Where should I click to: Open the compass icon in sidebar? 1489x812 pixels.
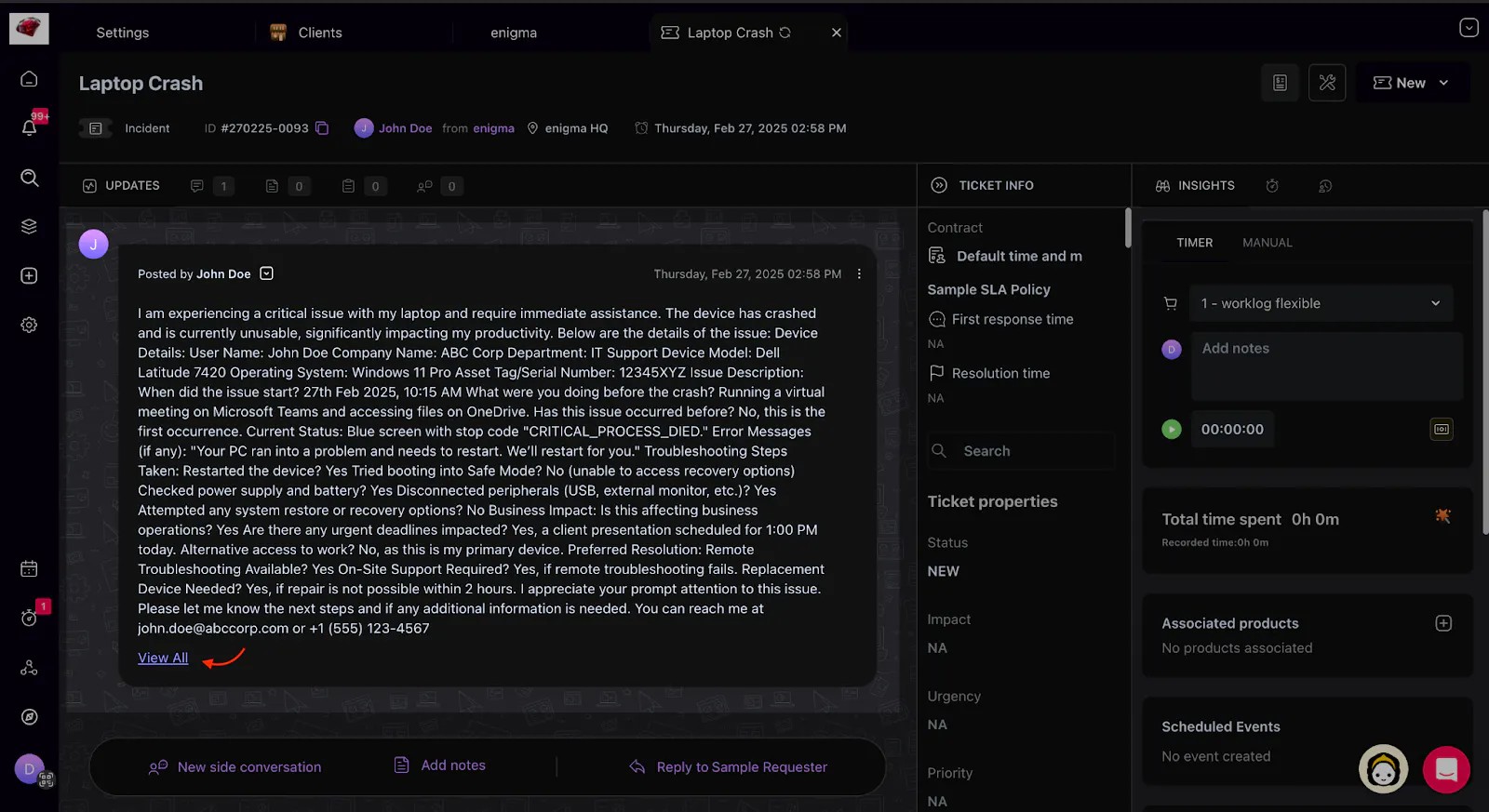tap(29, 716)
